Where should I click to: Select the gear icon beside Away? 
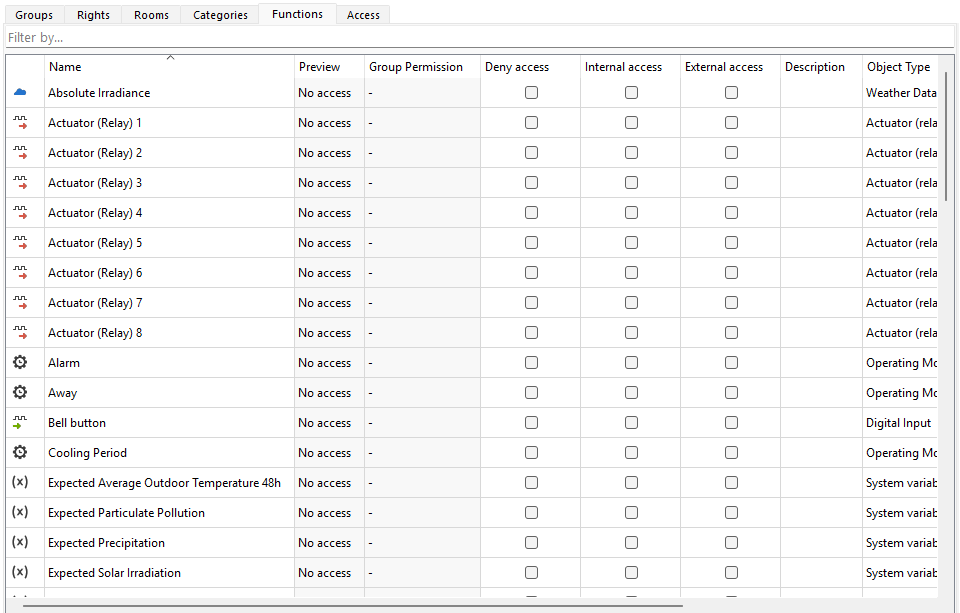pos(20,393)
